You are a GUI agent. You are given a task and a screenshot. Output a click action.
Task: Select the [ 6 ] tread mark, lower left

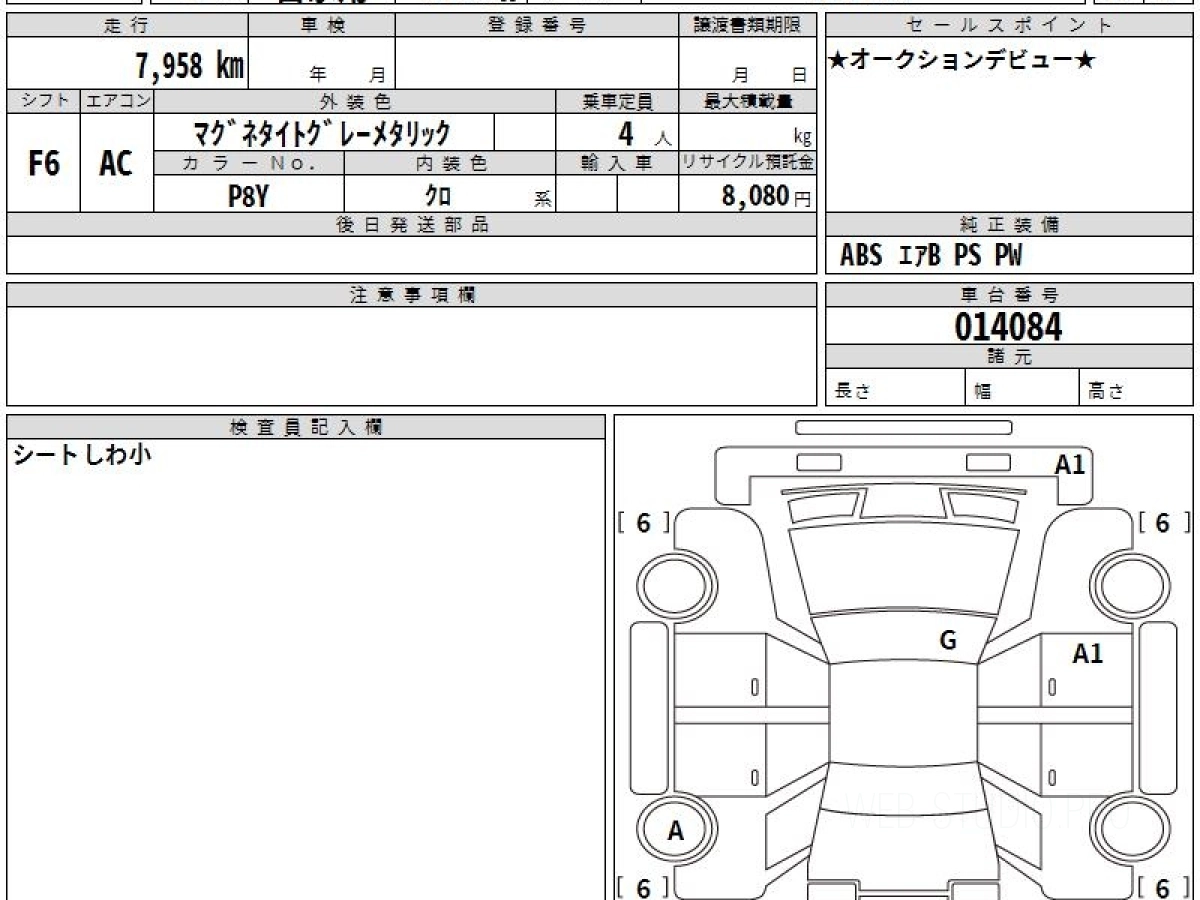click(644, 887)
